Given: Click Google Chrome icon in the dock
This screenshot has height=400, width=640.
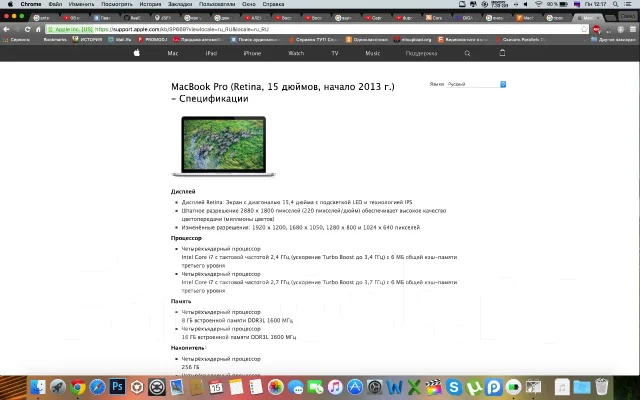Looking at the screenshot, I should point(78,387).
